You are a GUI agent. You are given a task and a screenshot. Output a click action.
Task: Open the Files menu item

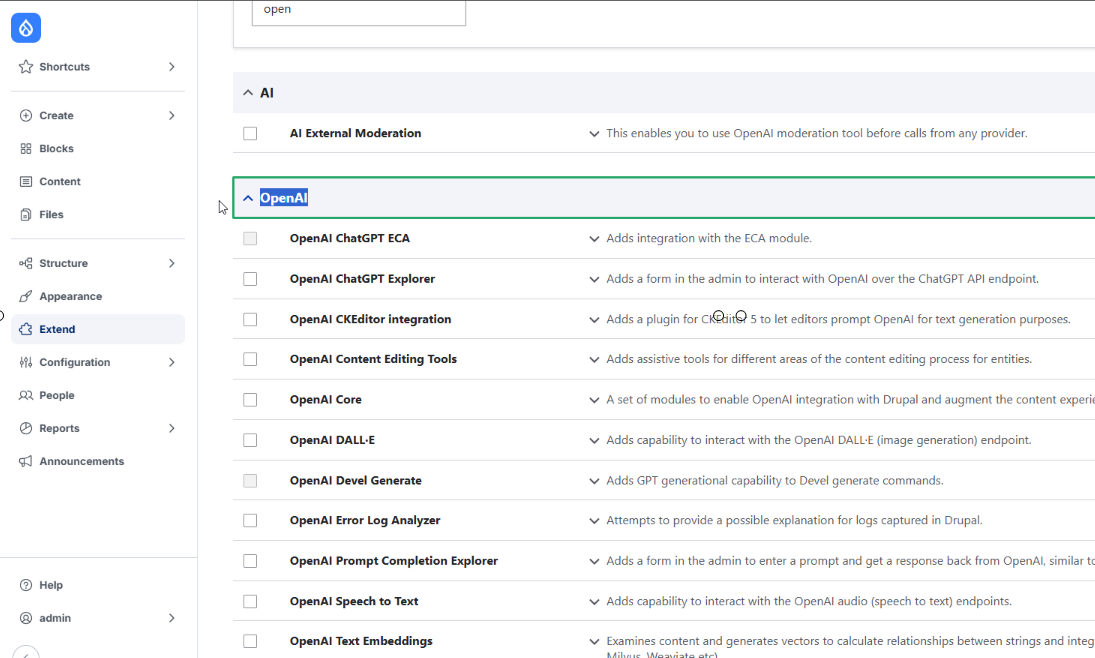coord(98,214)
